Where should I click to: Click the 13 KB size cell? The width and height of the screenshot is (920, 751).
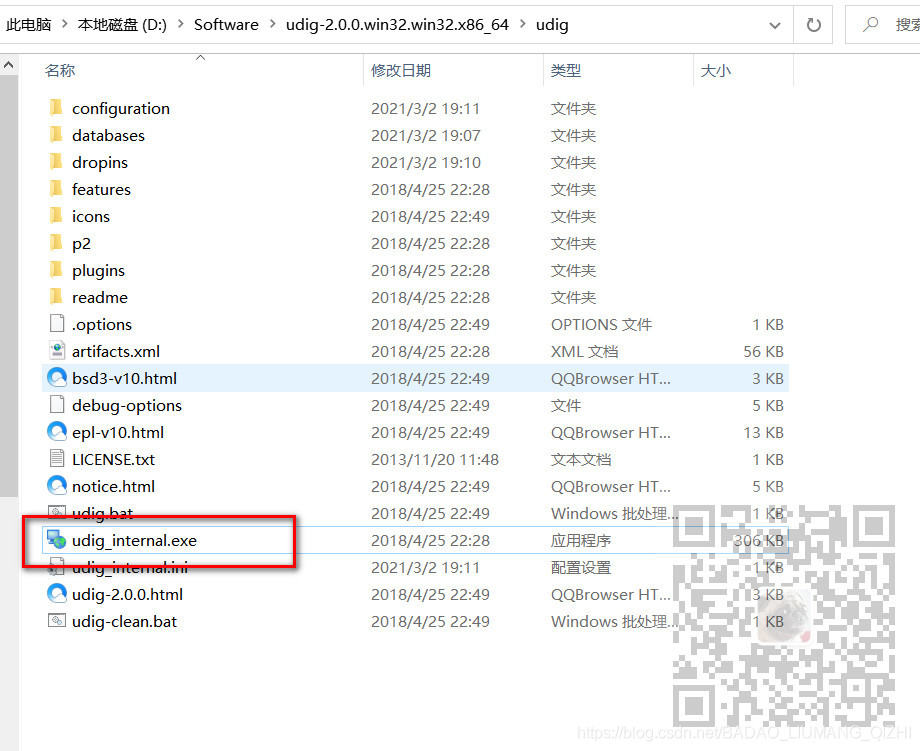point(763,432)
